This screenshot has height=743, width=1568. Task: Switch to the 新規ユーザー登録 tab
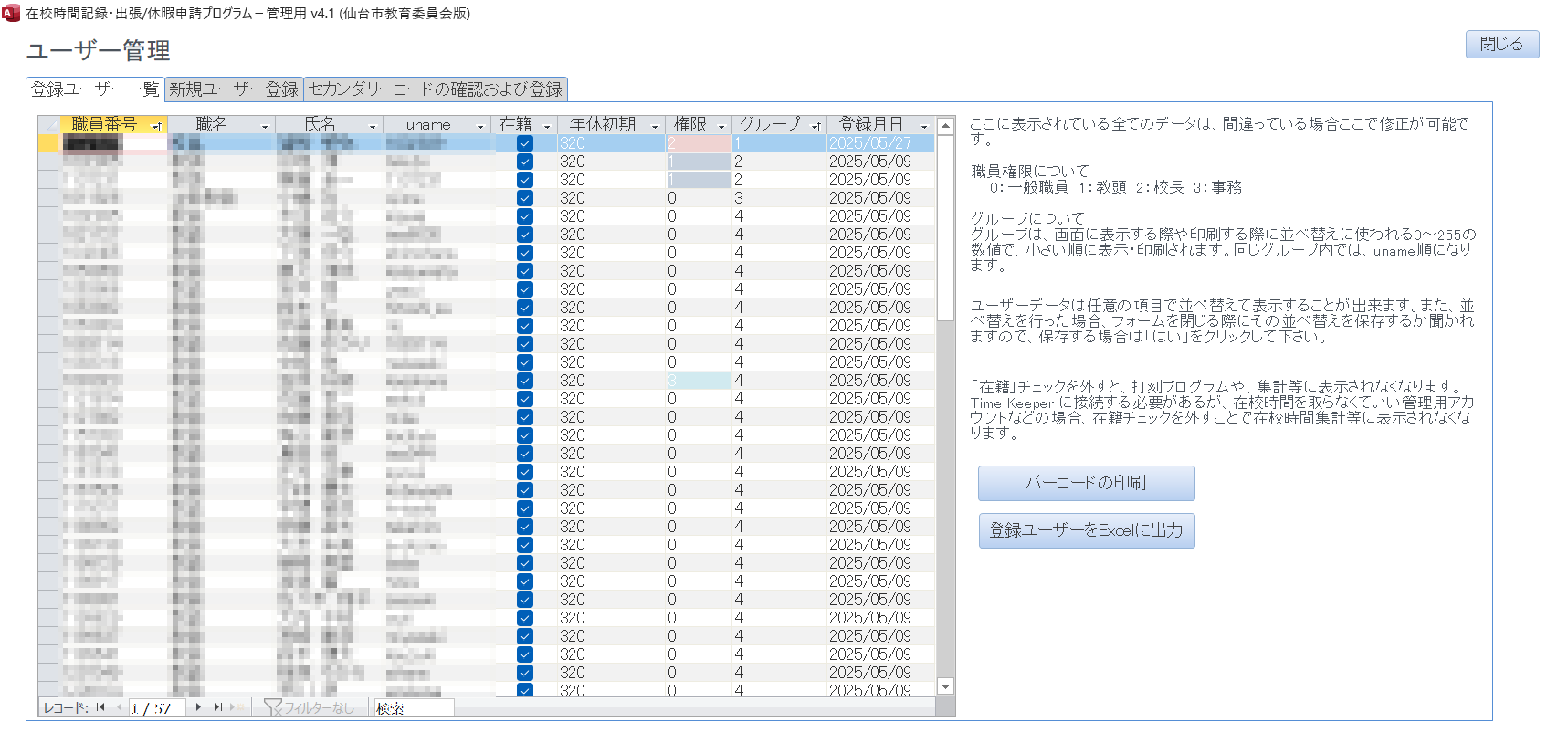234,89
